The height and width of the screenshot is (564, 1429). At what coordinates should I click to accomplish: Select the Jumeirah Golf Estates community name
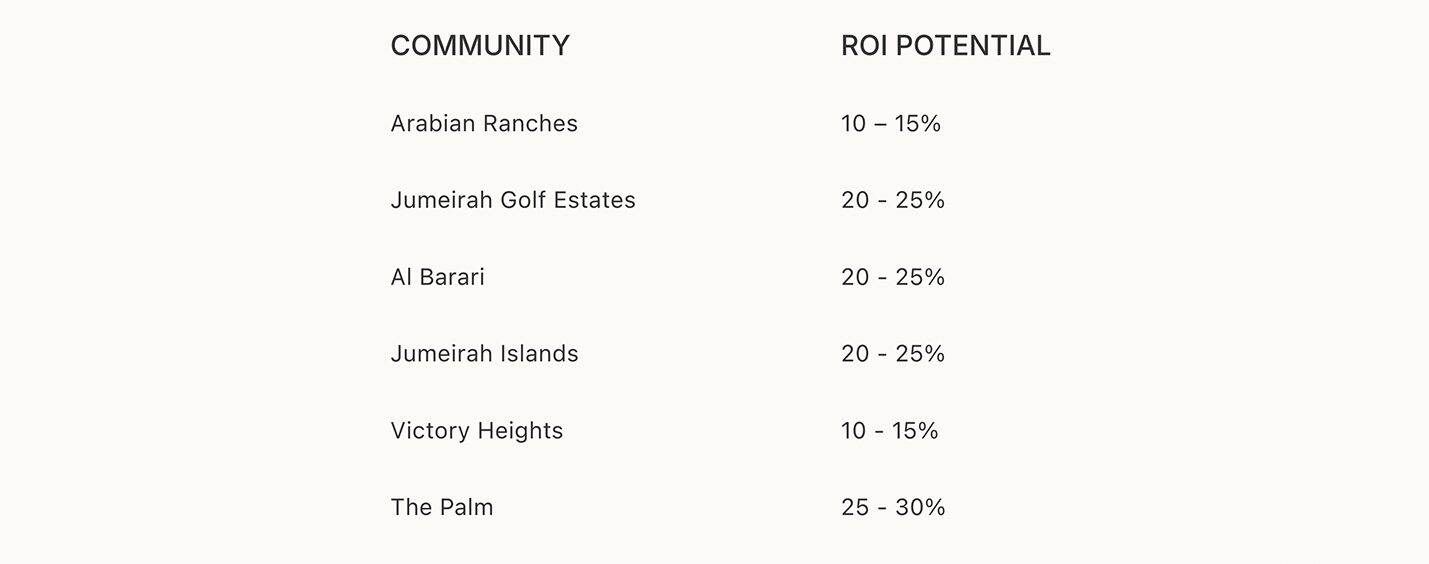pos(513,200)
